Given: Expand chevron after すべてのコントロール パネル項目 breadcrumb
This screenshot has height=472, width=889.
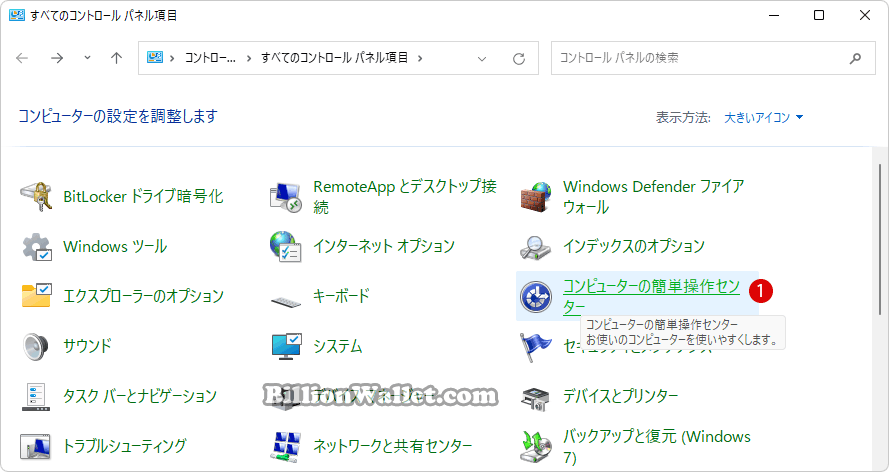Looking at the screenshot, I should pos(420,58).
